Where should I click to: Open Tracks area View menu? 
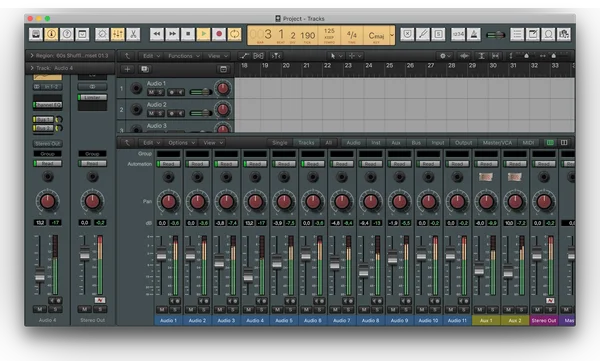pos(218,56)
